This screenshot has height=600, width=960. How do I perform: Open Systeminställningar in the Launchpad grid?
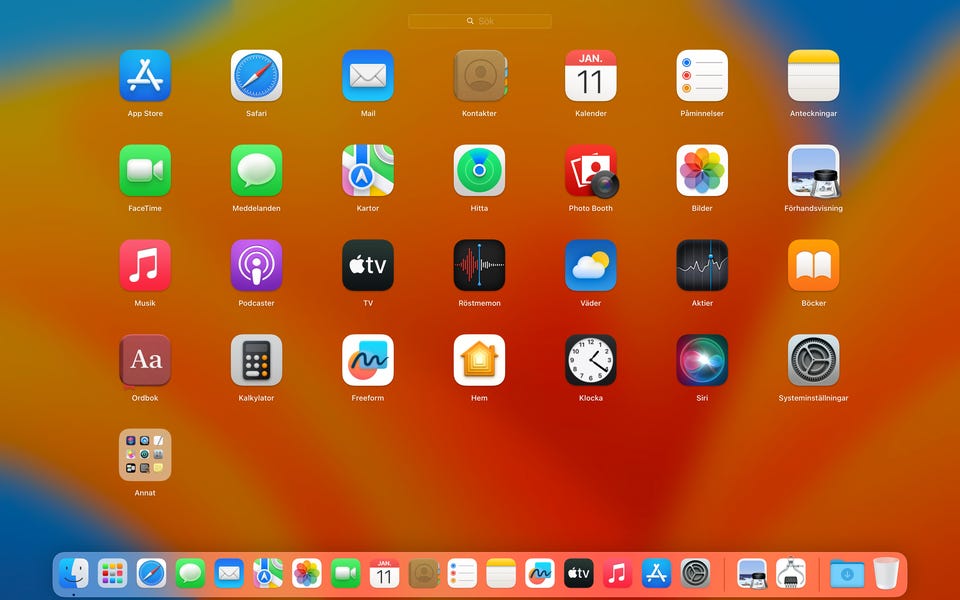[814, 360]
